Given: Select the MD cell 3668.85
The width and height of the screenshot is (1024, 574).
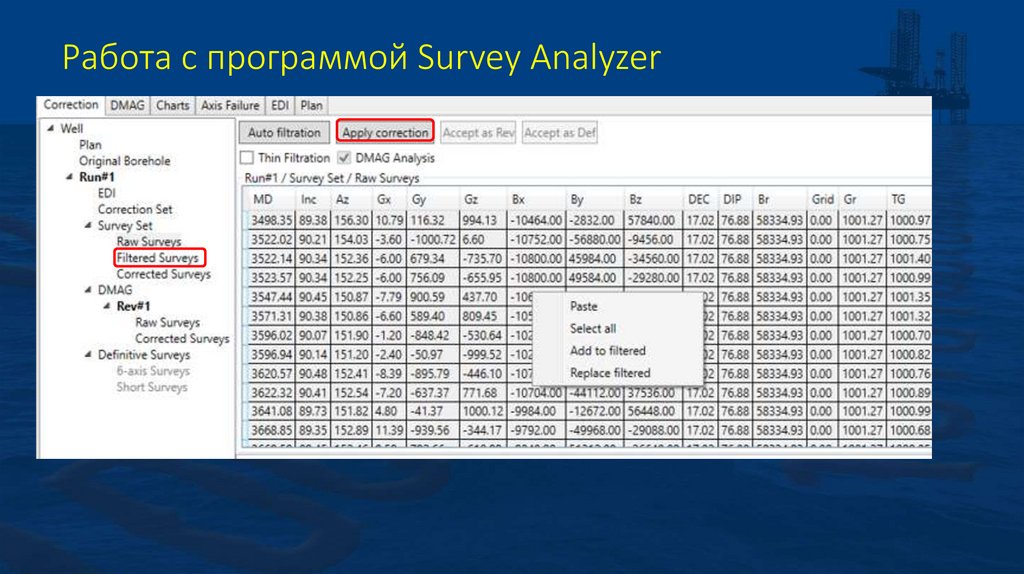Looking at the screenshot, I should point(272,431).
